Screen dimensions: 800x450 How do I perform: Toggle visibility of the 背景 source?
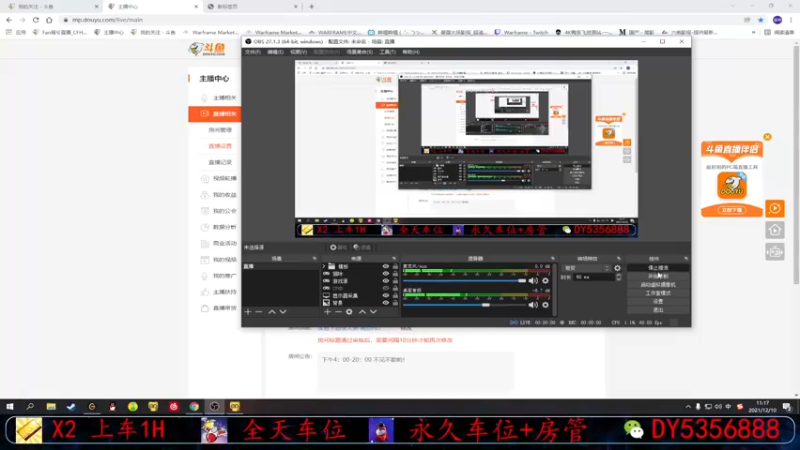pos(386,303)
